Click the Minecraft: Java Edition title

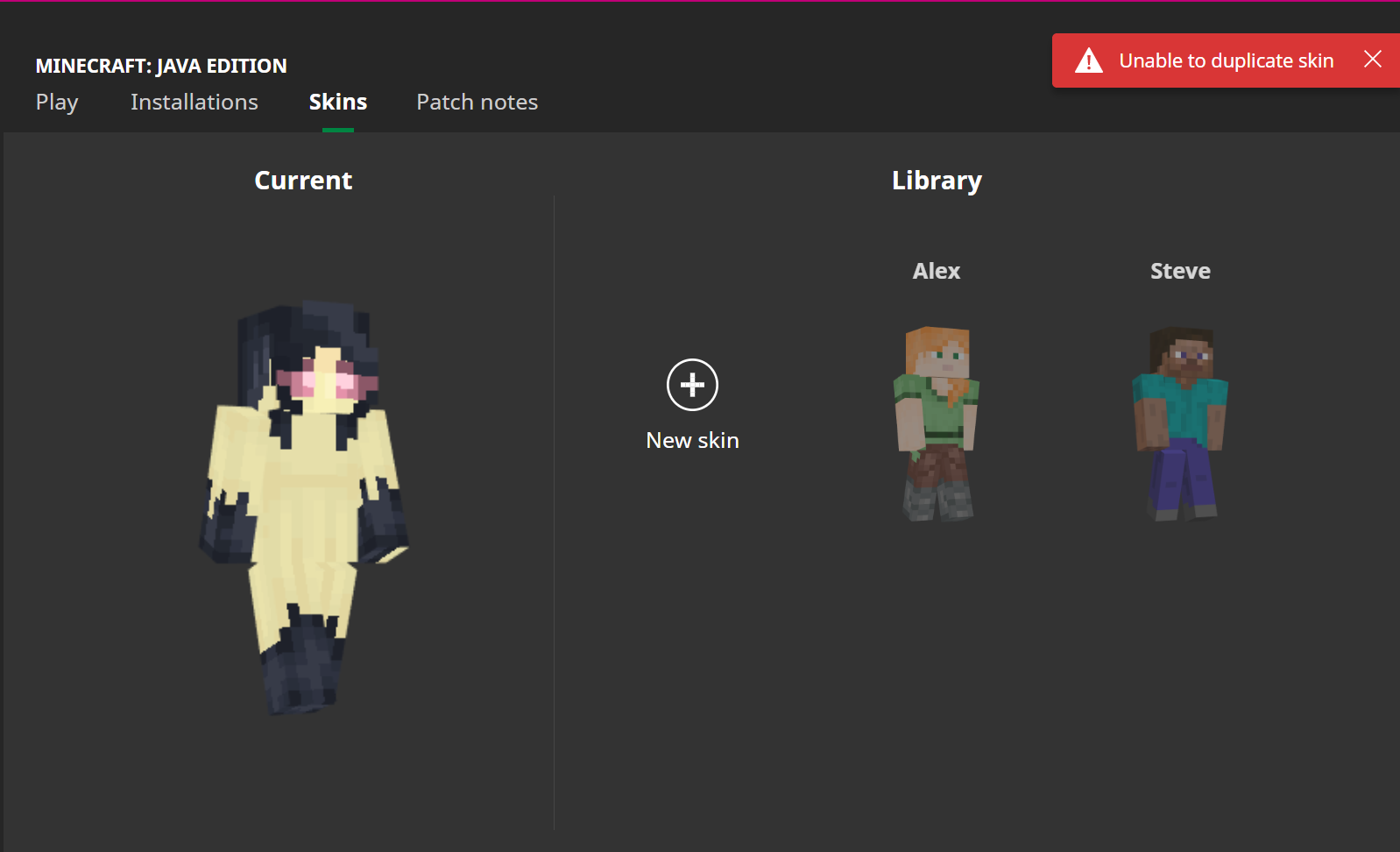click(x=161, y=66)
